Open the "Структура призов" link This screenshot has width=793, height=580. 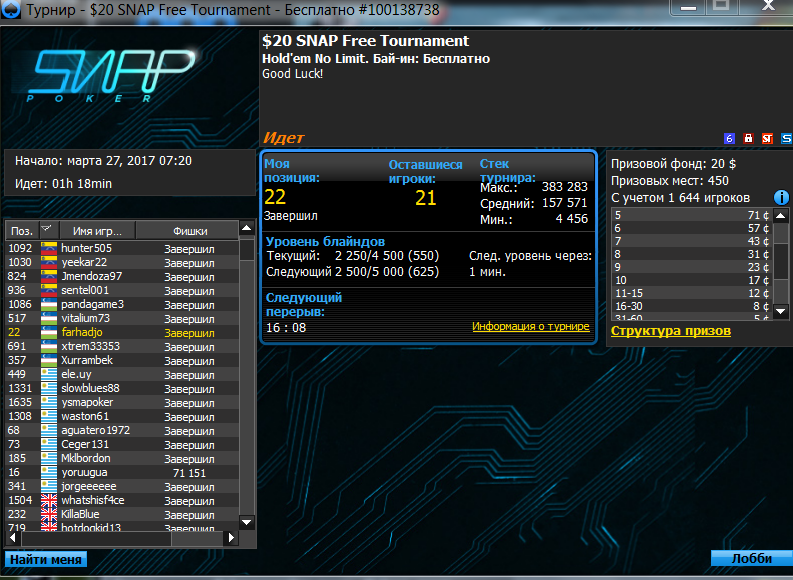671,331
